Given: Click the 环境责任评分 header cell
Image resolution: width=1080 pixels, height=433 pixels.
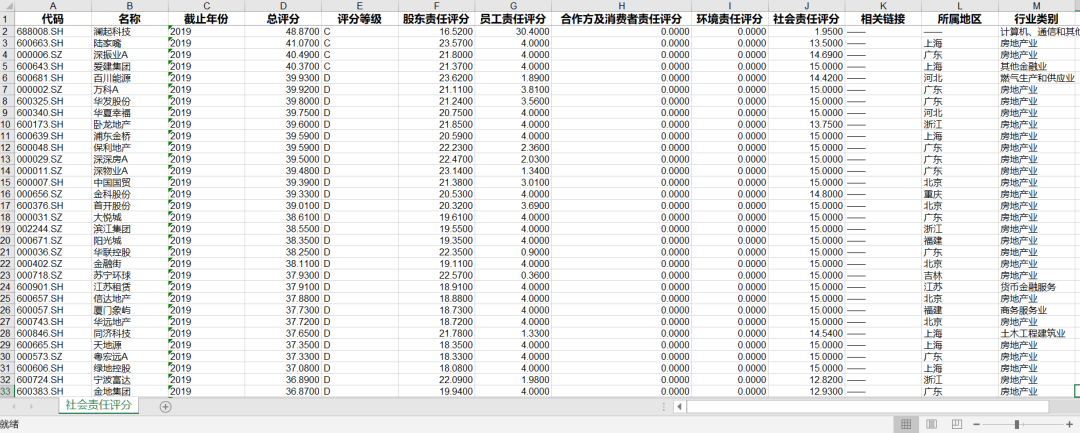Looking at the screenshot, I should click(x=730, y=19).
